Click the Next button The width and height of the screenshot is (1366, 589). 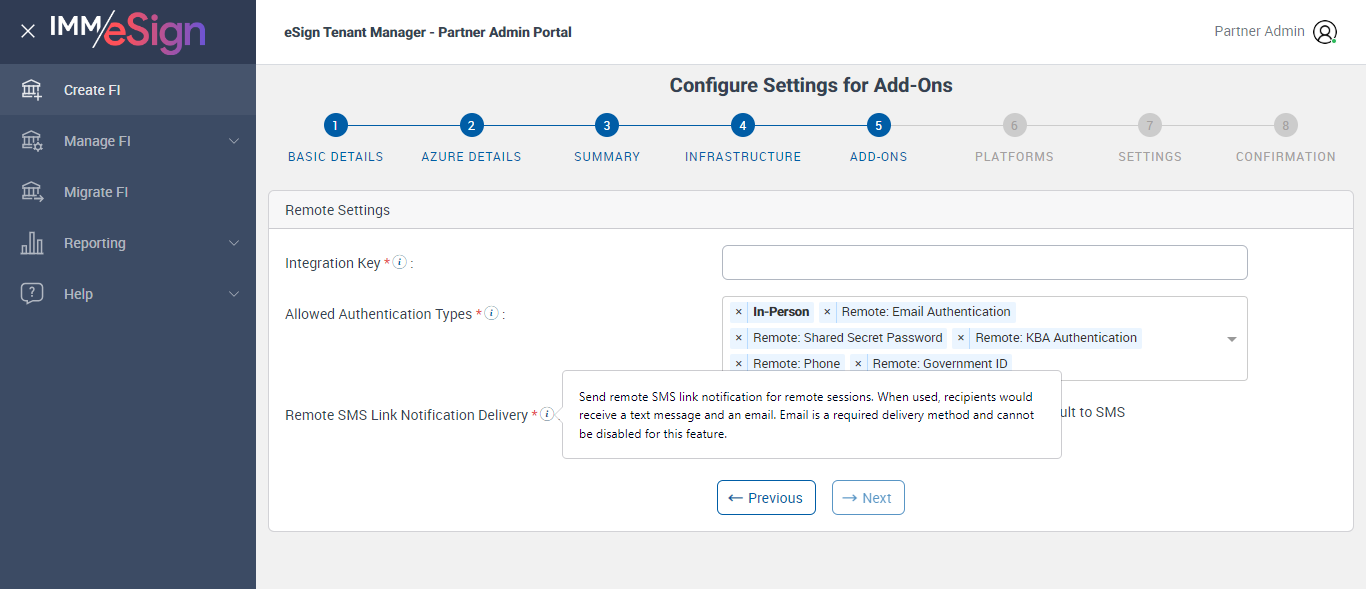pos(868,498)
